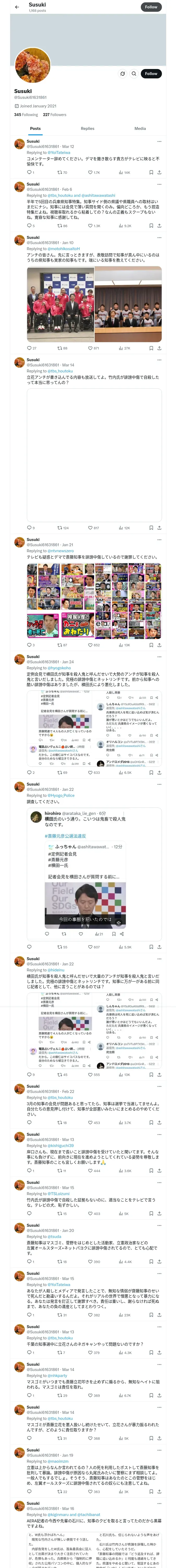This screenshot has width=176, height=1568.
Task: Expand more options on the Mar 12 post
Action: click(159, 141)
